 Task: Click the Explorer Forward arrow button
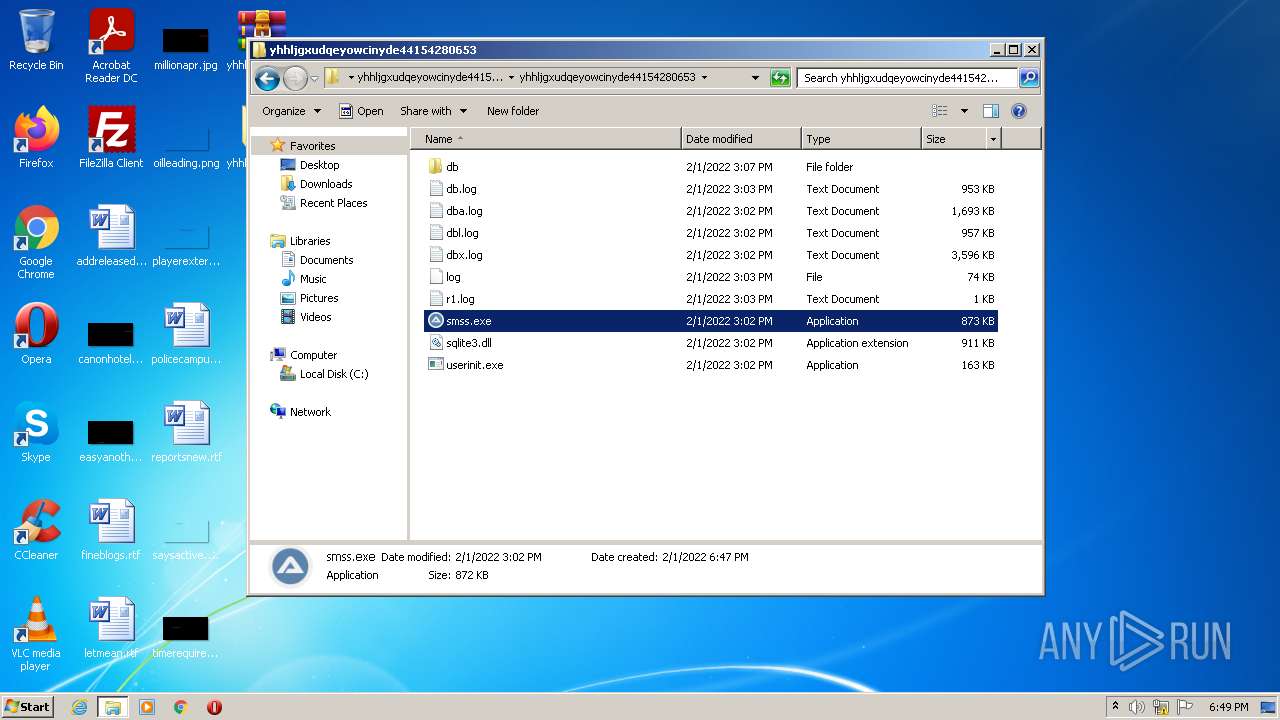pos(295,78)
